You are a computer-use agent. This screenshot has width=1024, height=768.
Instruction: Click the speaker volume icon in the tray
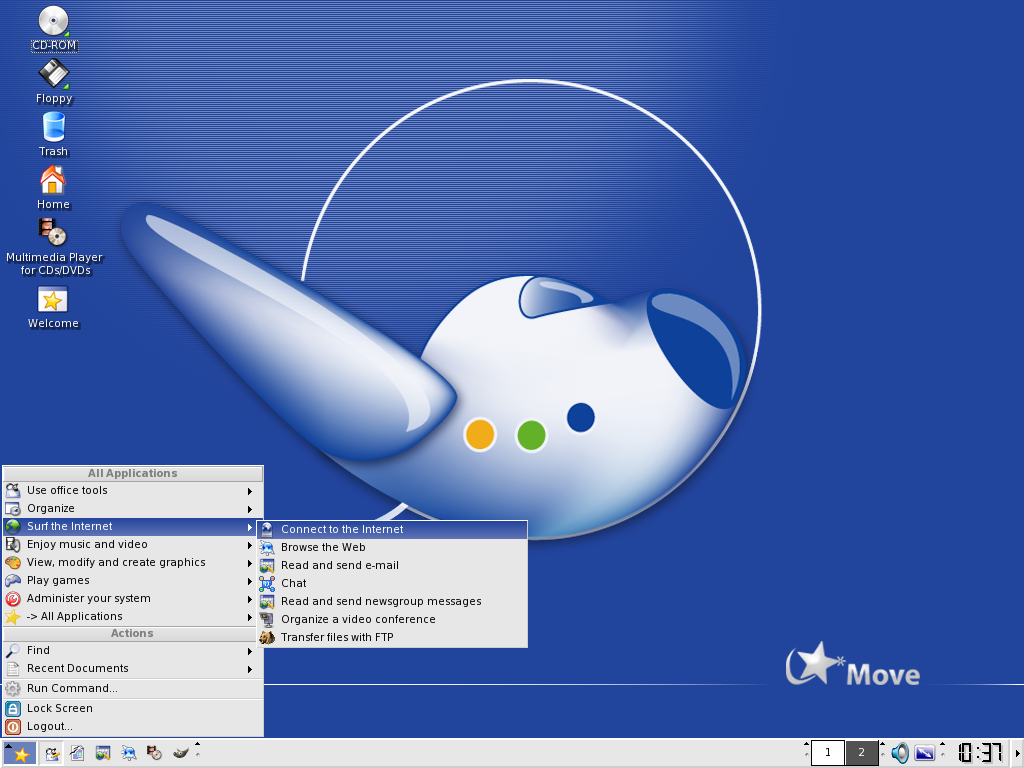click(900, 753)
